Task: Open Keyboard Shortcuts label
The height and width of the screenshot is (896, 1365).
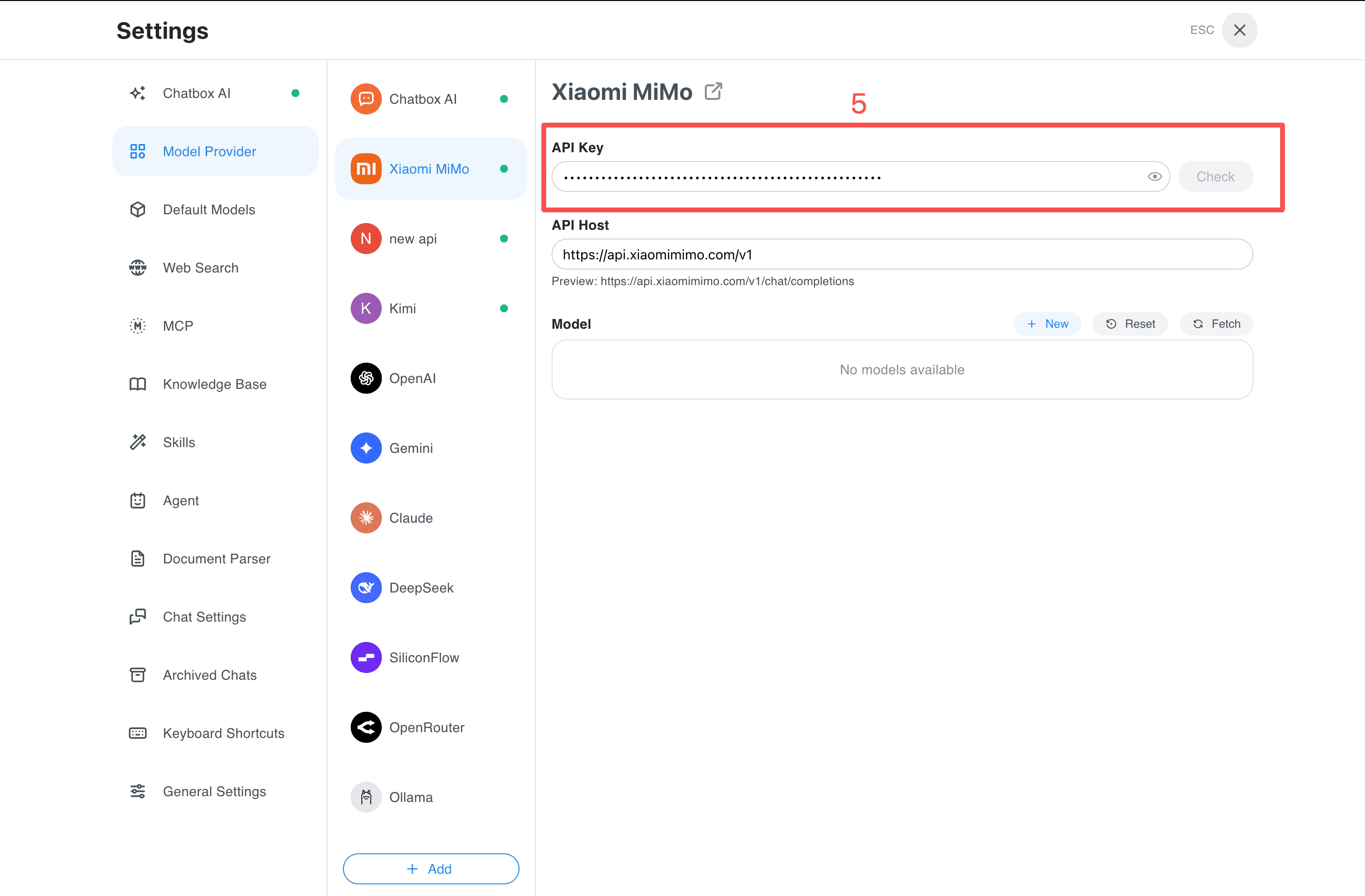Action: (223, 733)
